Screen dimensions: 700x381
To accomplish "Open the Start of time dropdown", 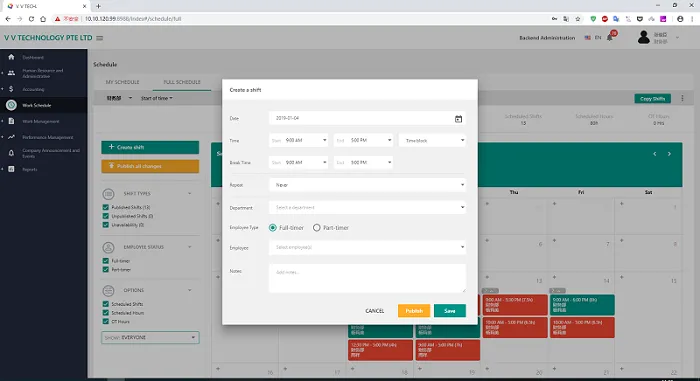I will click(x=157, y=98).
